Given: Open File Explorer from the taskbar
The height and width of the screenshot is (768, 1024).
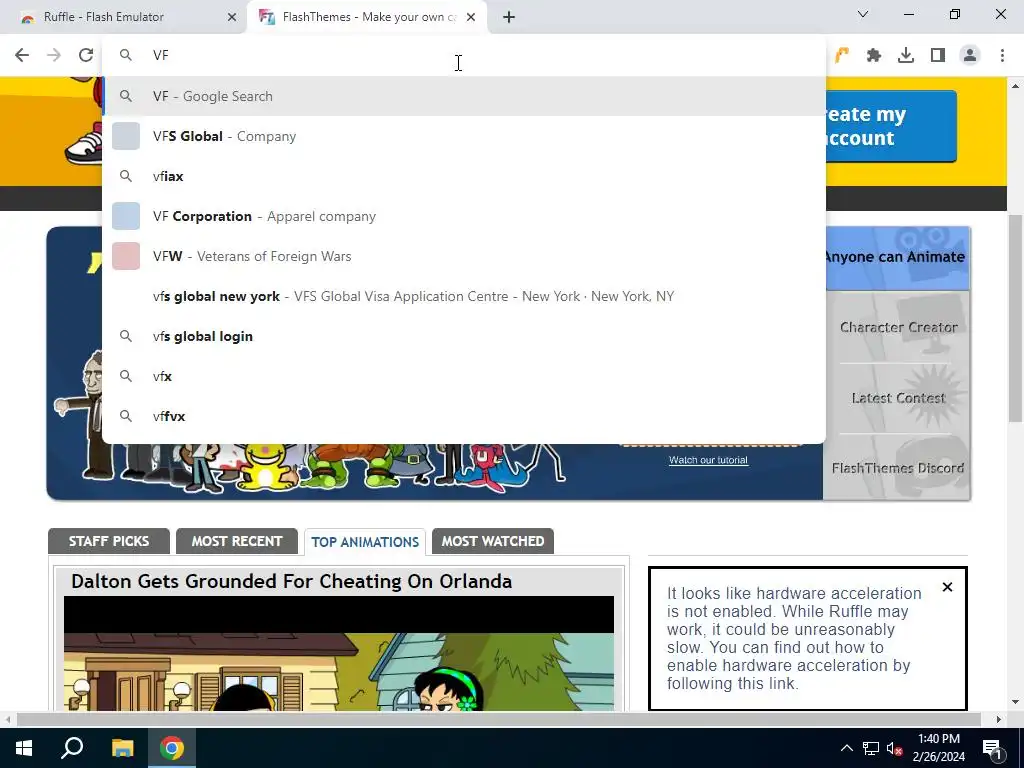Looking at the screenshot, I should pyautogui.click(x=122, y=748).
